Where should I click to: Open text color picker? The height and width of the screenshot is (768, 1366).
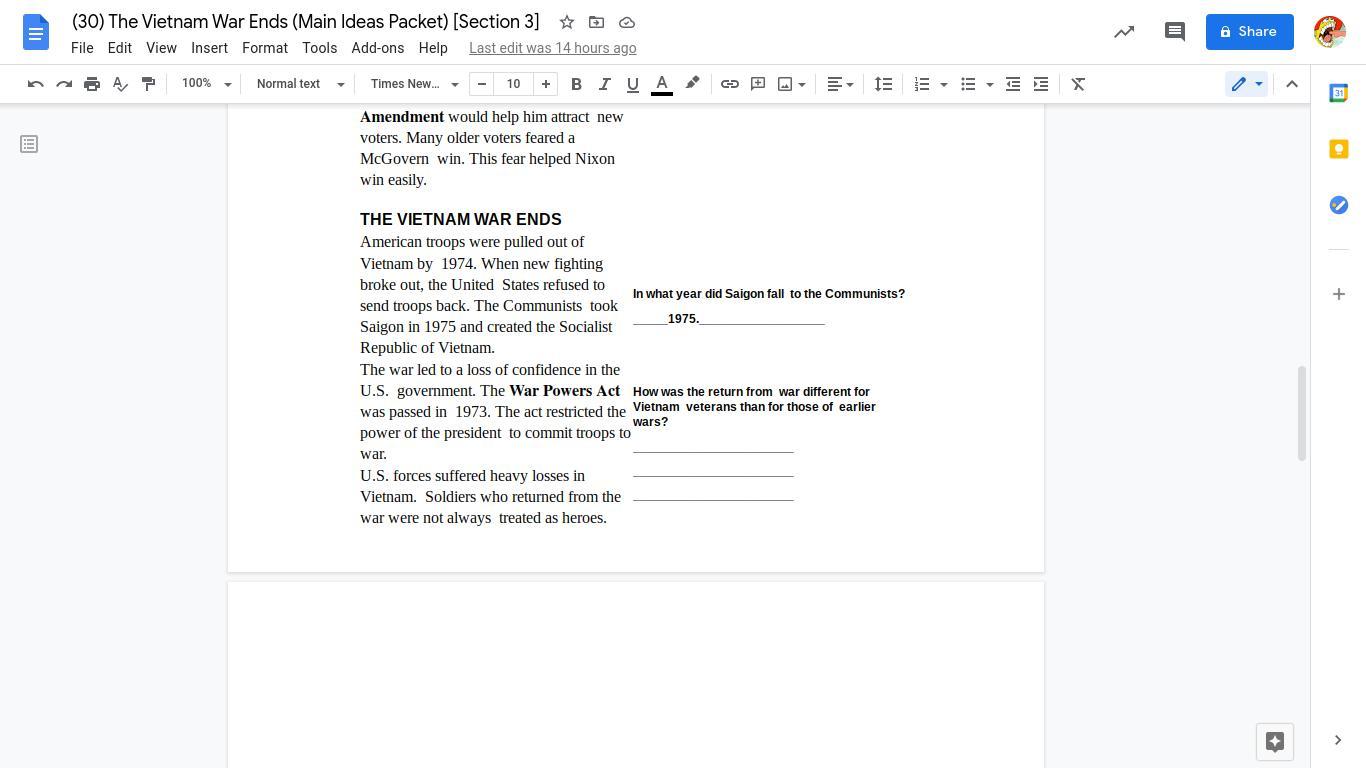[662, 84]
